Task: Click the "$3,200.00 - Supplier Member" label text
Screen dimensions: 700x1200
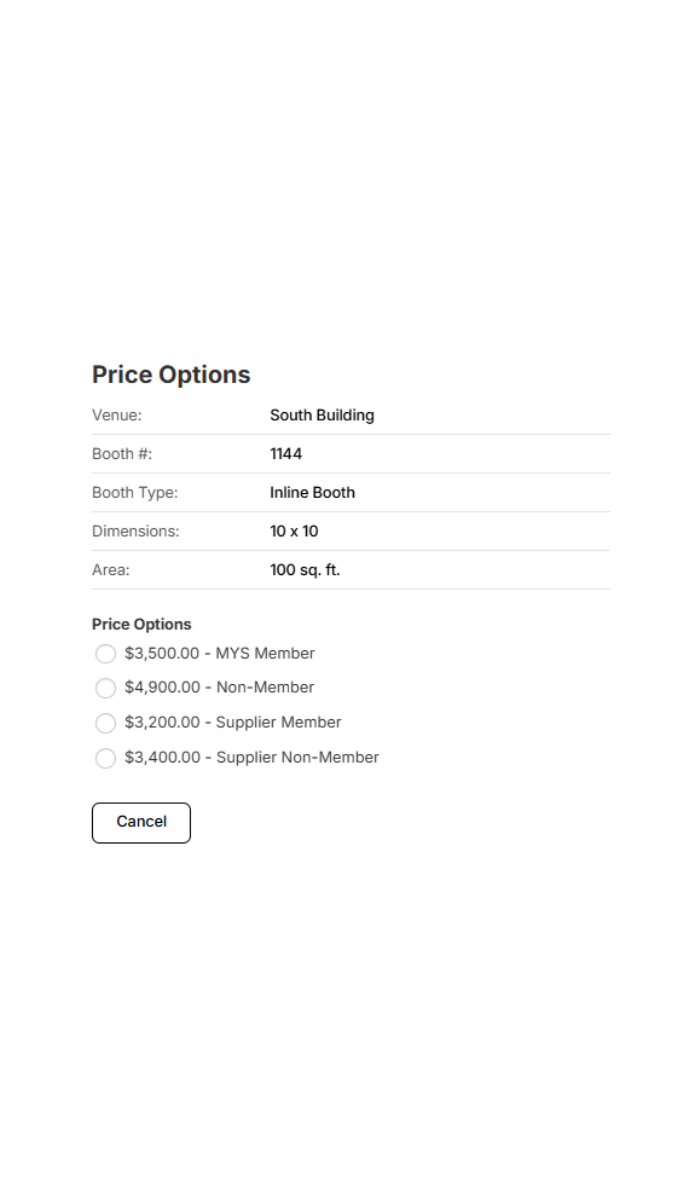Action: click(233, 722)
